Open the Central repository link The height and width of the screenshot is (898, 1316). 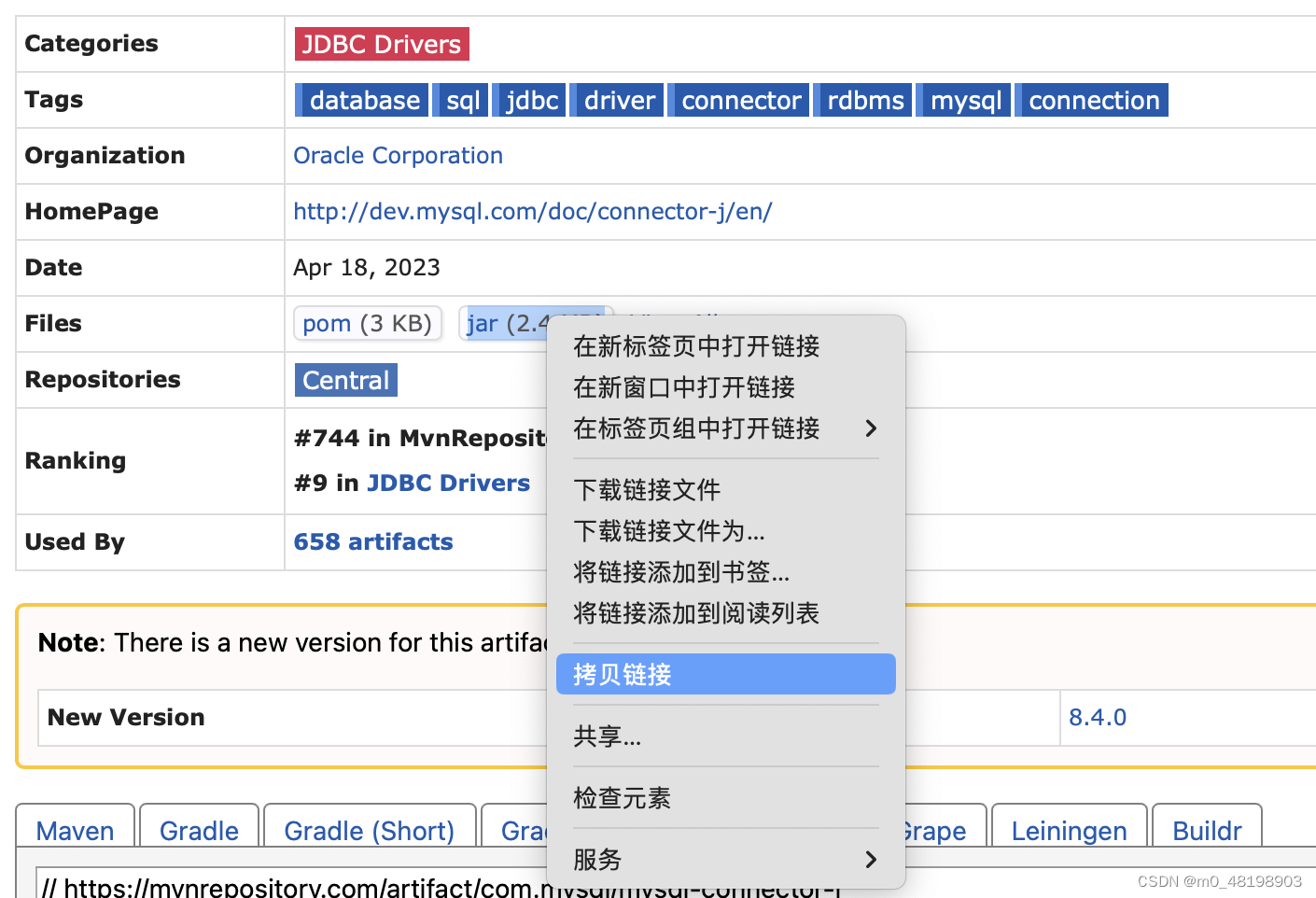tap(346, 380)
